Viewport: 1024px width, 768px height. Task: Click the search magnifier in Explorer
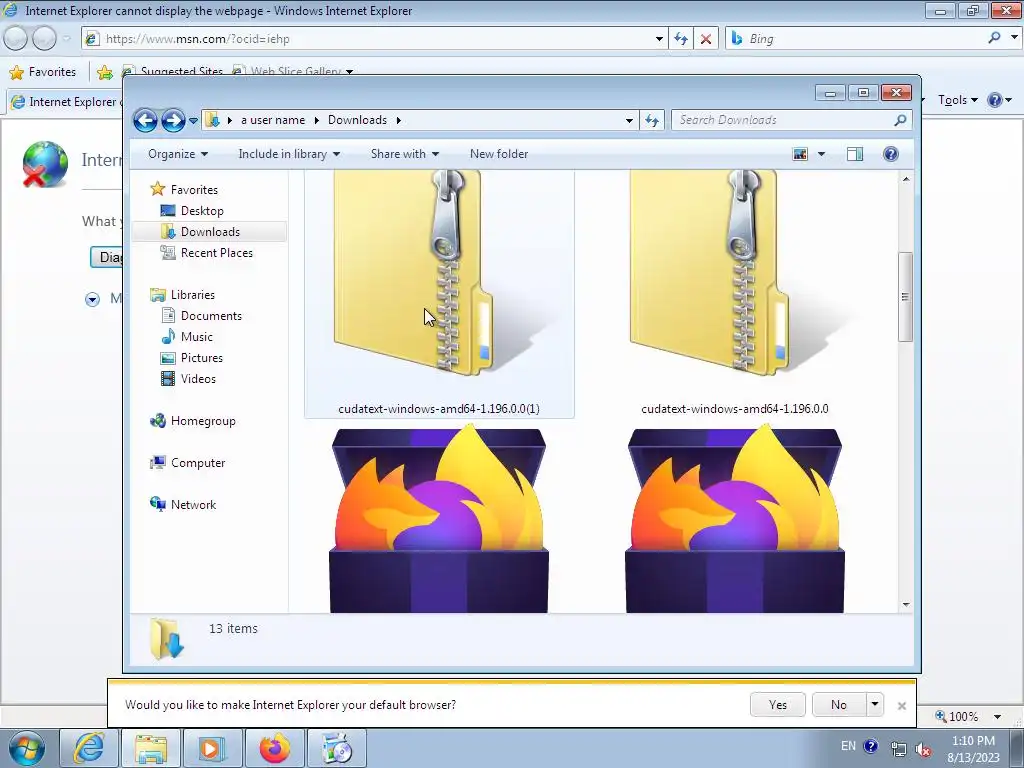[900, 120]
